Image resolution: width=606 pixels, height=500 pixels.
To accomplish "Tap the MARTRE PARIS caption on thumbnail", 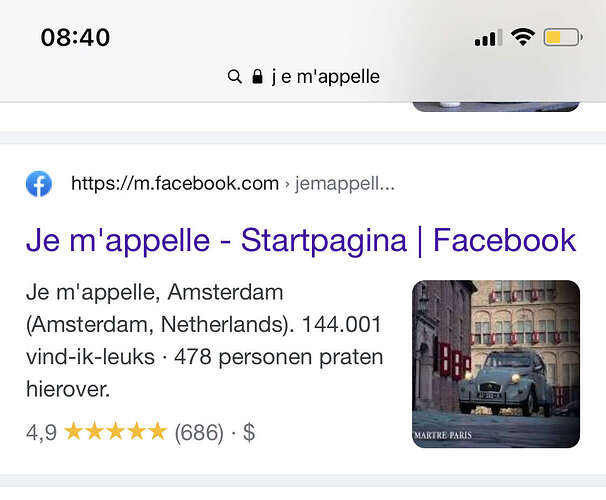I will (x=443, y=435).
